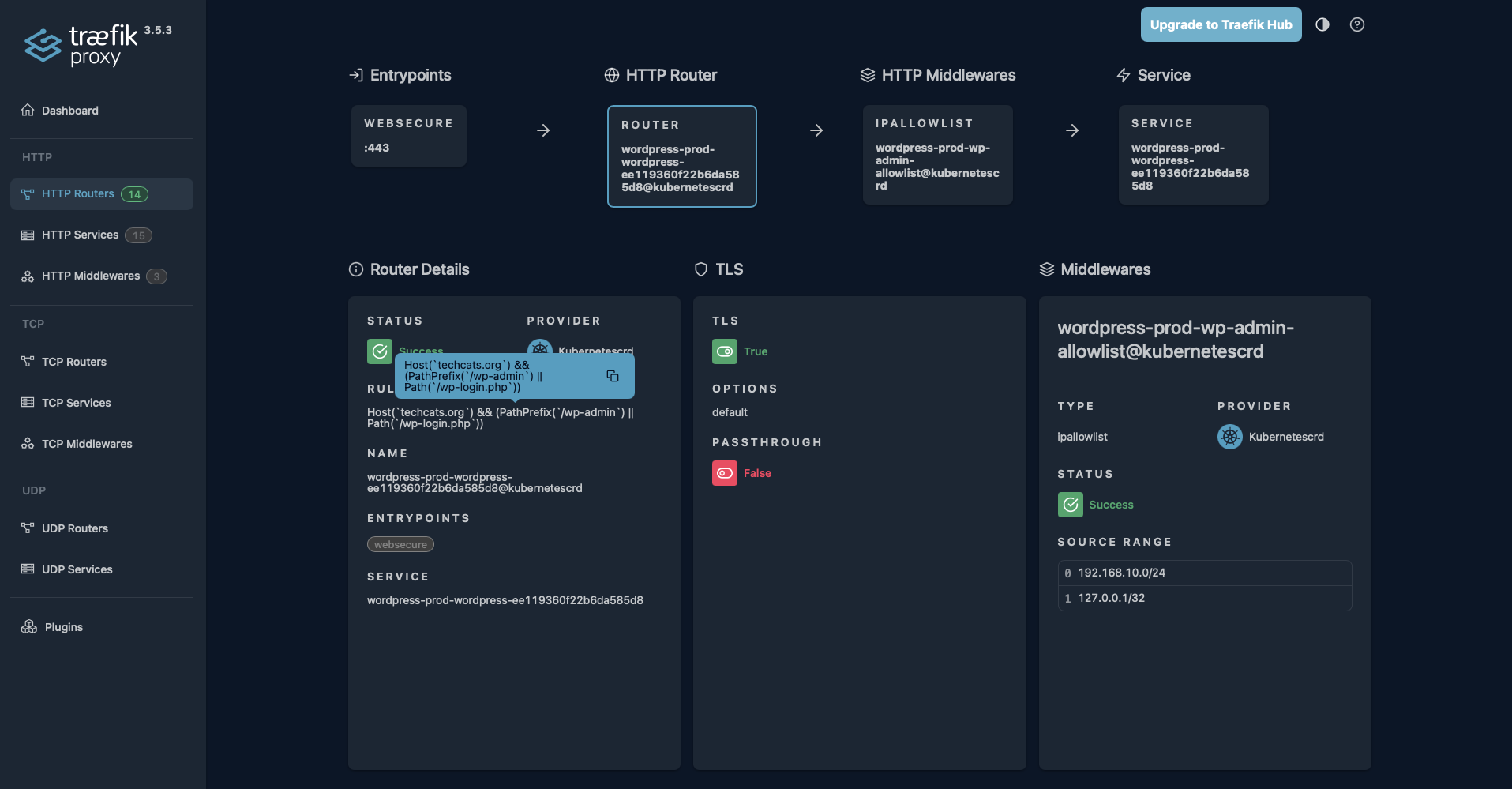Collapse the UDP section in the sidebar
Viewport: 1512px width, 789px height.
click(34, 490)
